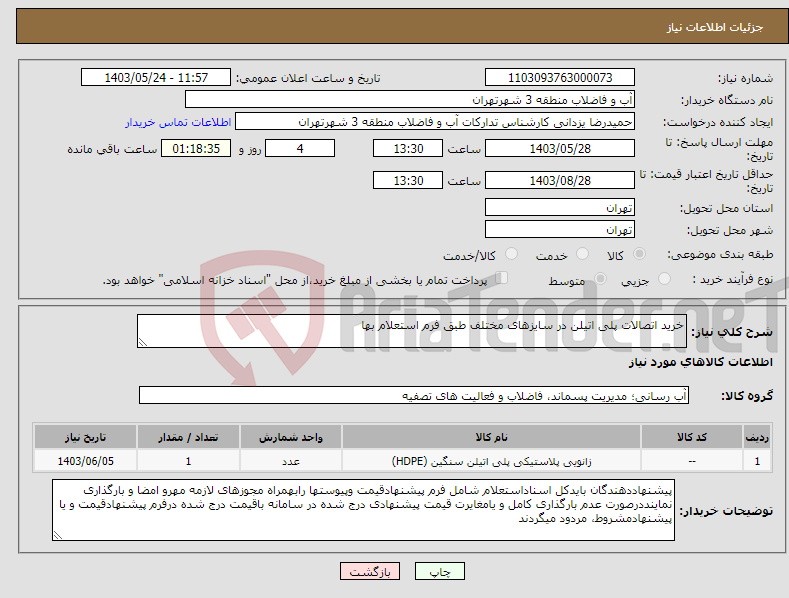Click the بازگشت (back) button
789x598 pixels.
pos(370,571)
